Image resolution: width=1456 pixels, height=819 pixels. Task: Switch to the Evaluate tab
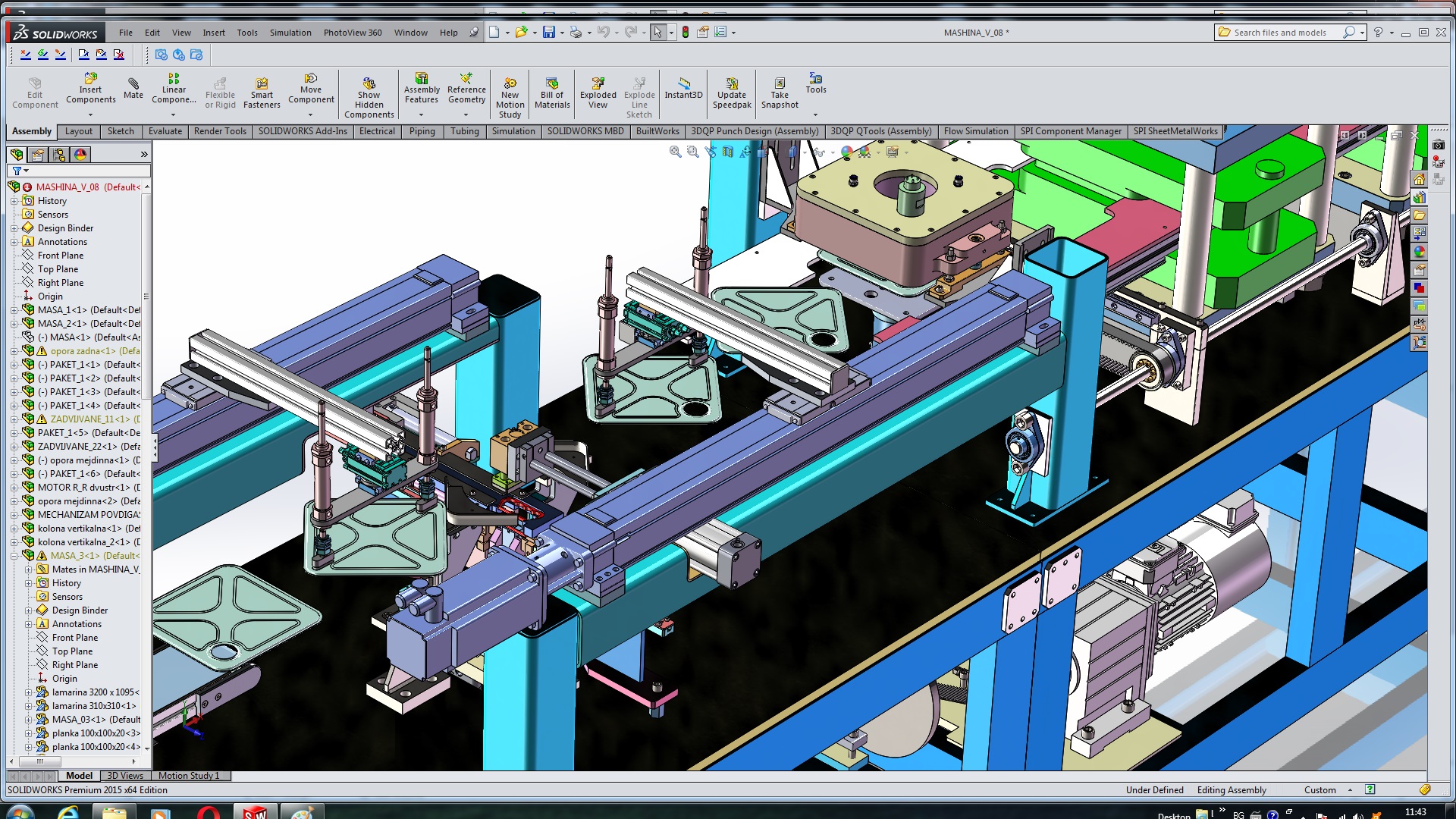pos(165,131)
